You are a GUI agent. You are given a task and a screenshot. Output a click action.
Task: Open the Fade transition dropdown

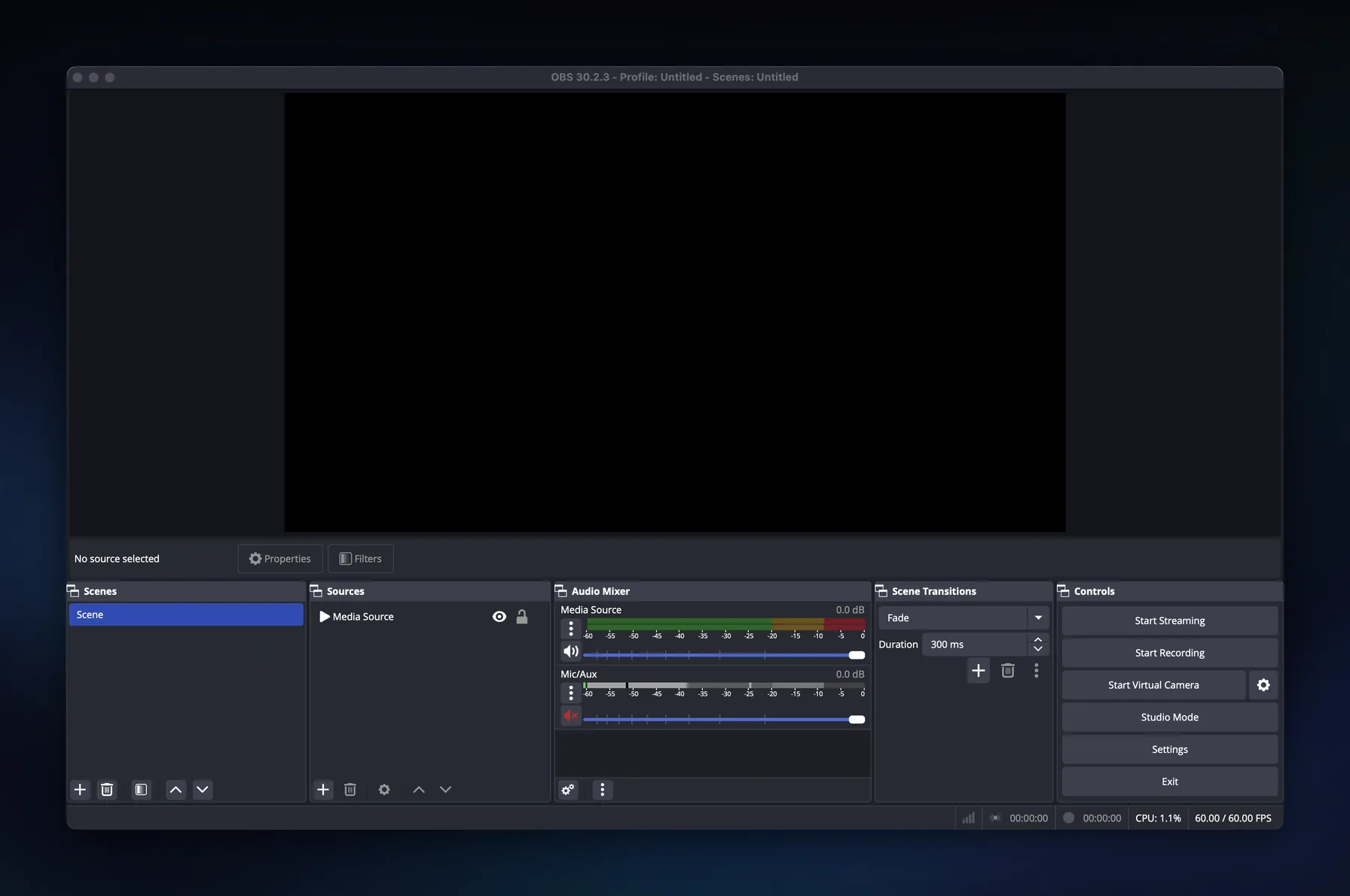tap(964, 617)
